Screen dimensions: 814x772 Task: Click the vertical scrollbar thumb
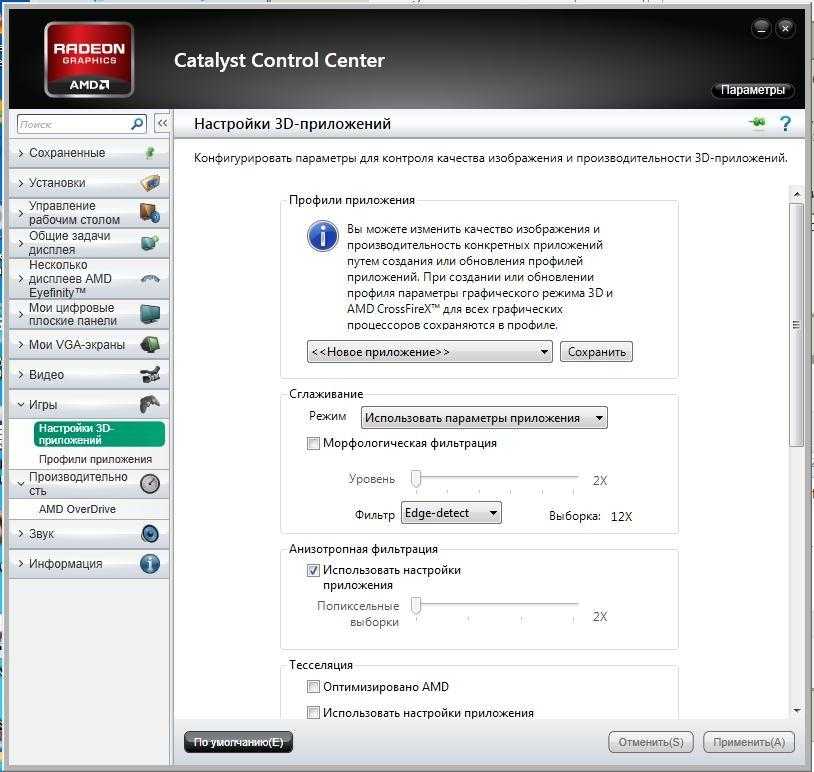(796, 324)
